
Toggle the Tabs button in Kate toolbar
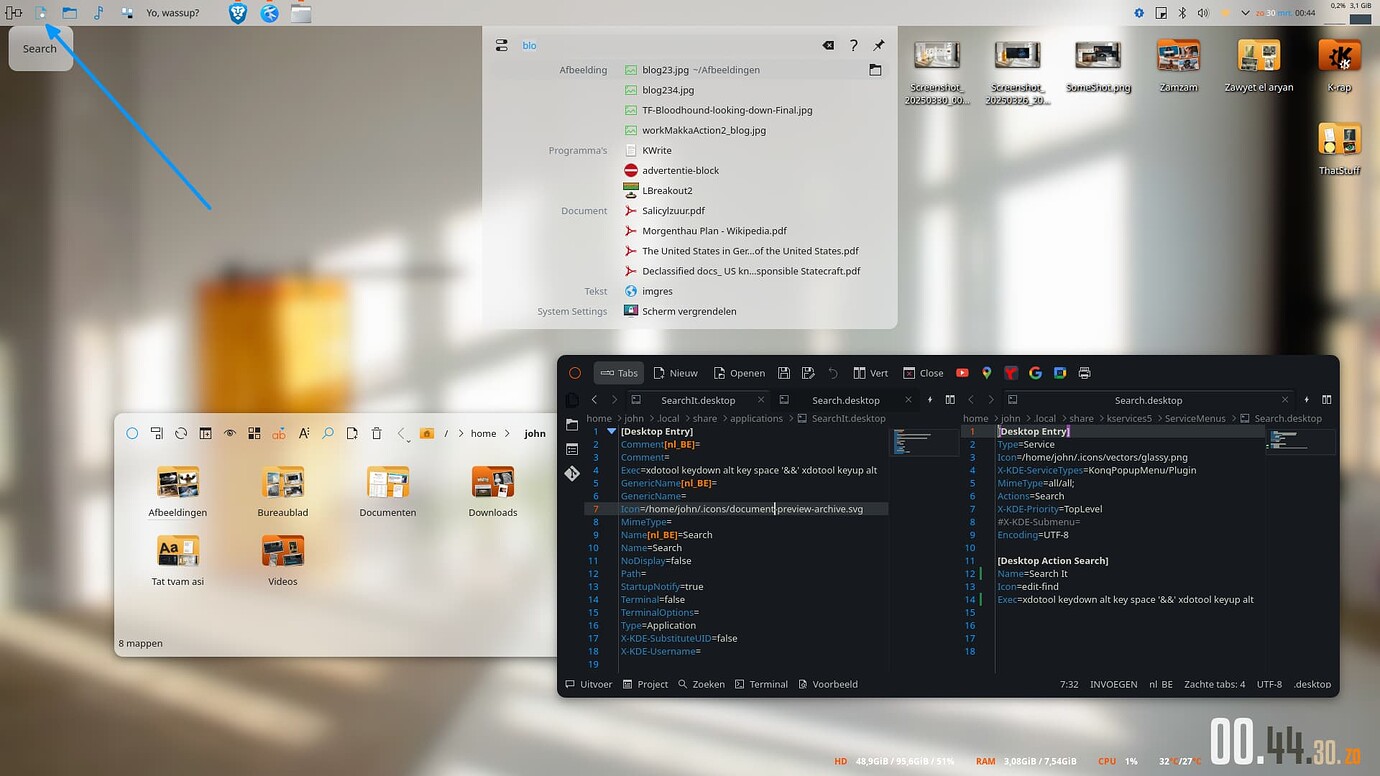pyautogui.click(x=619, y=373)
